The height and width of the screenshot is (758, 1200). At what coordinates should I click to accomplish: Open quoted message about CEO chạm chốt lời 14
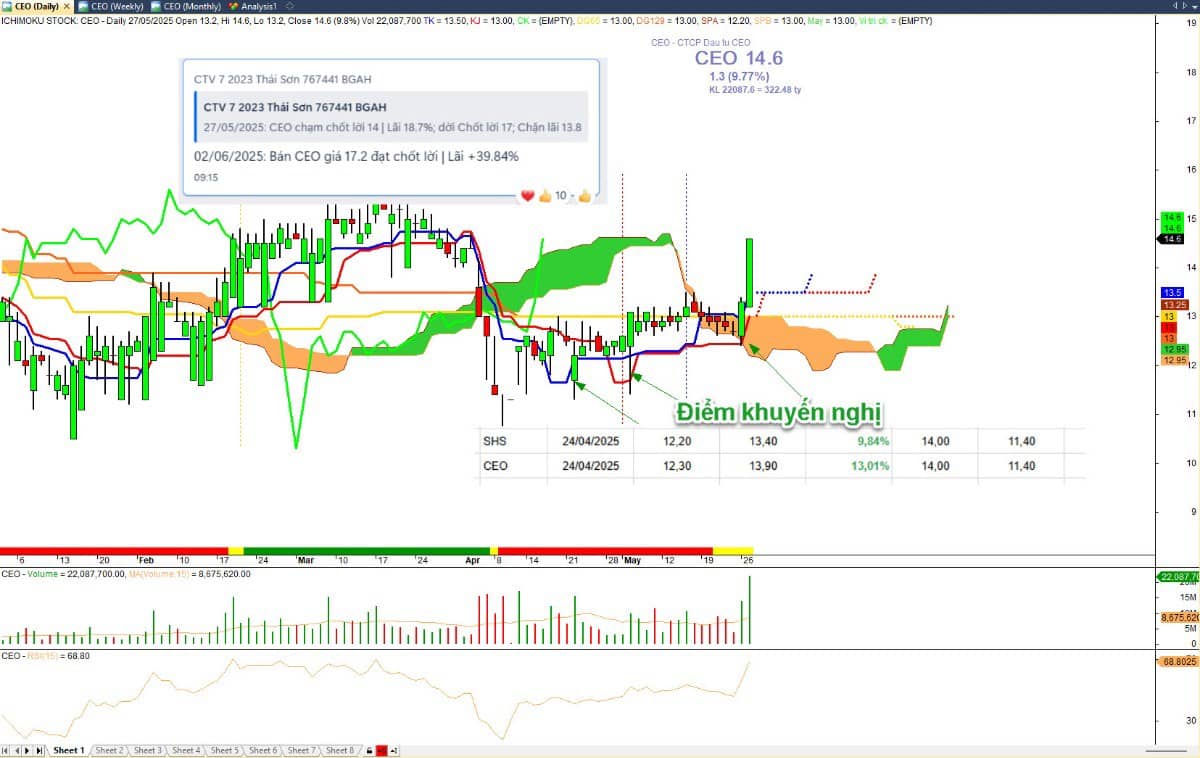point(391,117)
